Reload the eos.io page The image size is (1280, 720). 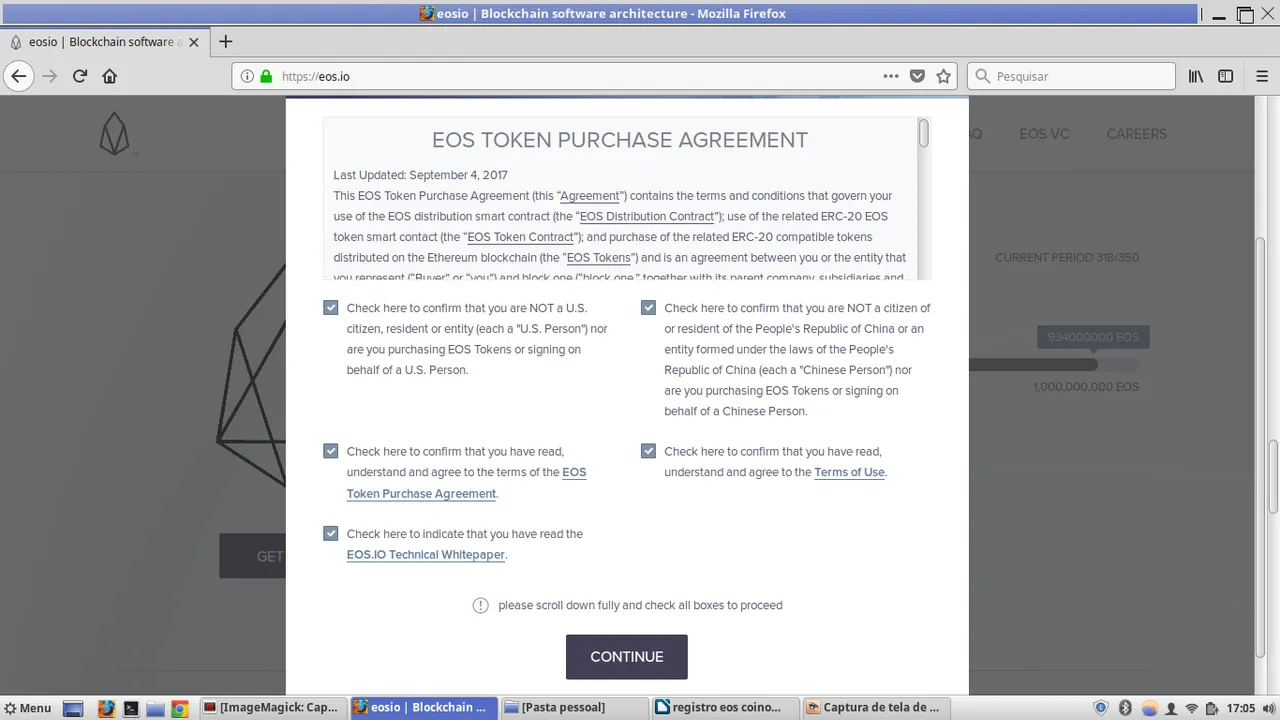[x=80, y=76]
